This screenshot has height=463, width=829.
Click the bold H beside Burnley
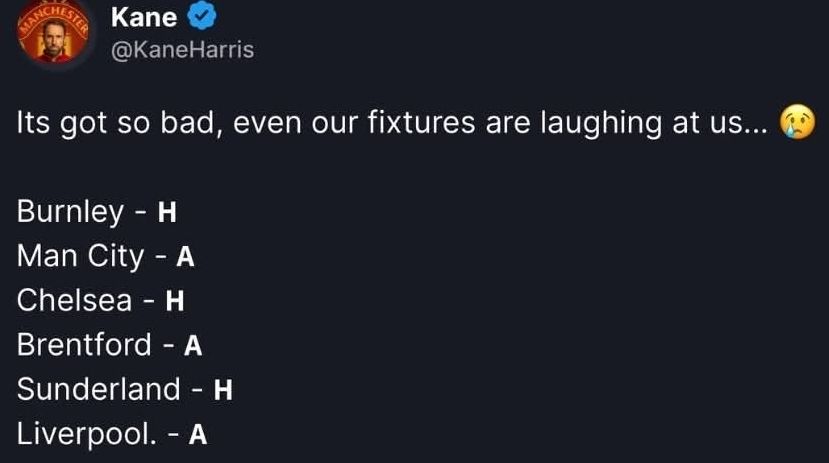click(168, 213)
